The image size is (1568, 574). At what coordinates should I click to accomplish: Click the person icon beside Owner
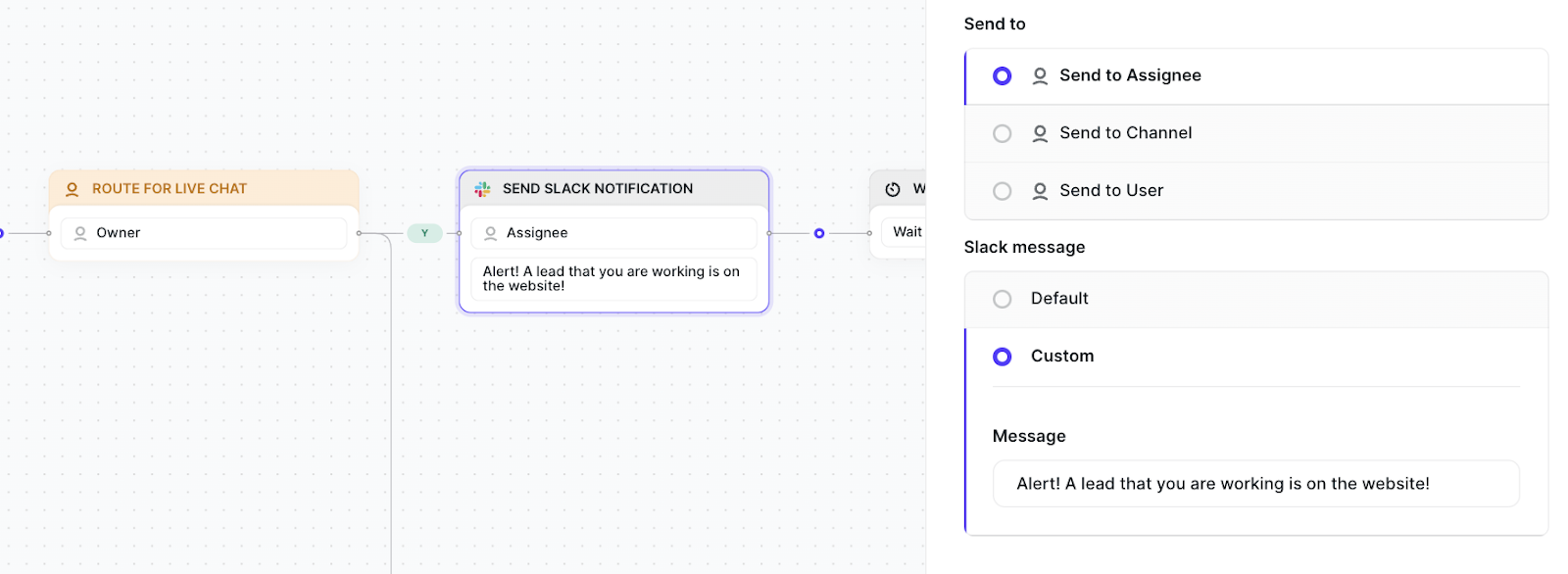coord(80,233)
